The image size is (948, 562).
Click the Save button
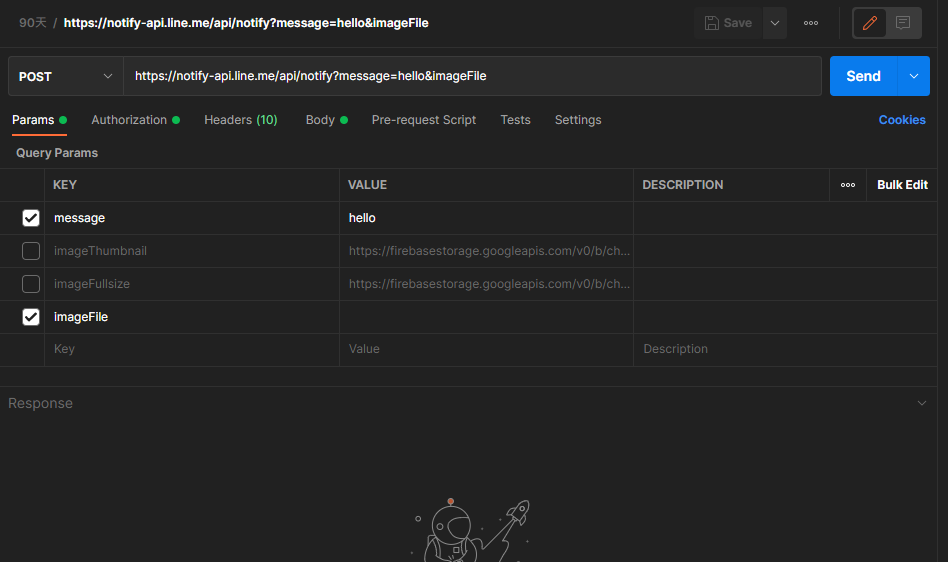click(x=729, y=23)
